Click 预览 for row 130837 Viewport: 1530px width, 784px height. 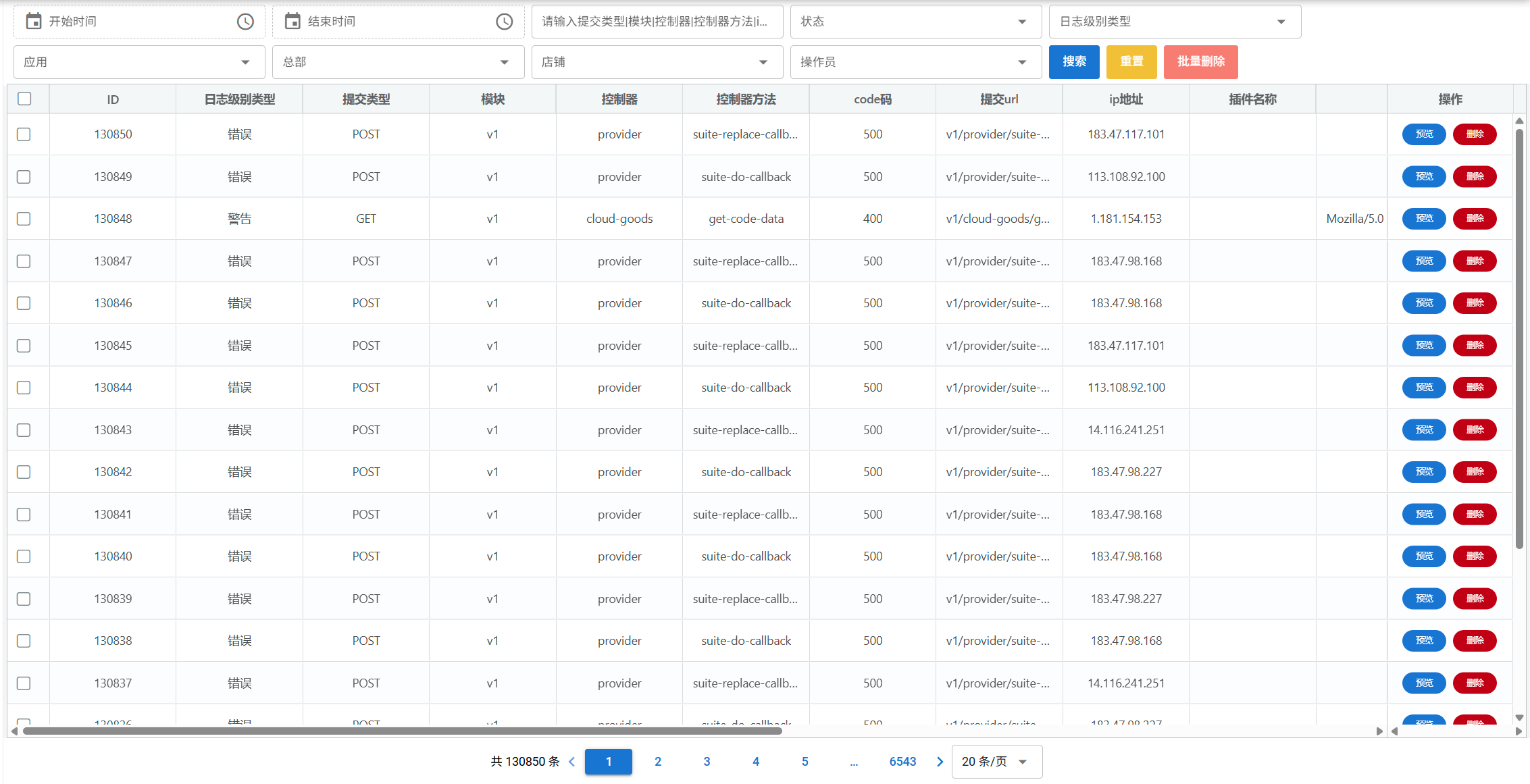(1424, 683)
